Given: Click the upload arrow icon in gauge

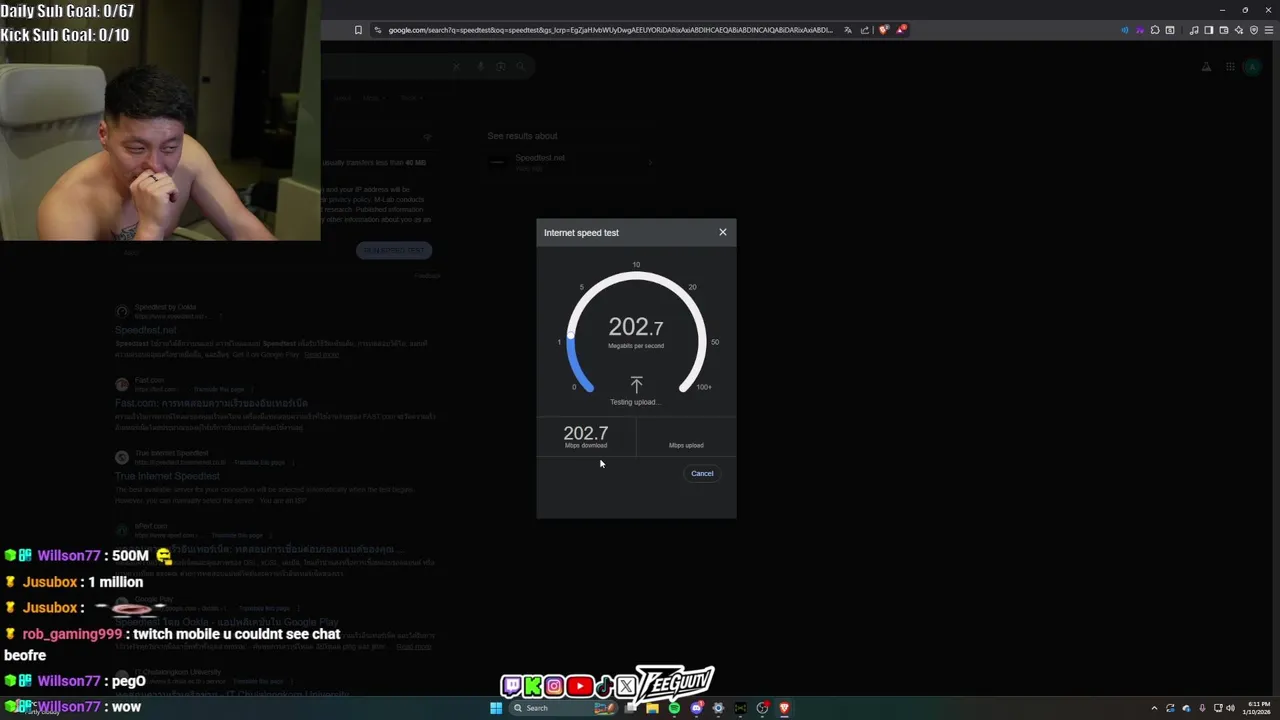Looking at the screenshot, I should (x=636, y=385).
